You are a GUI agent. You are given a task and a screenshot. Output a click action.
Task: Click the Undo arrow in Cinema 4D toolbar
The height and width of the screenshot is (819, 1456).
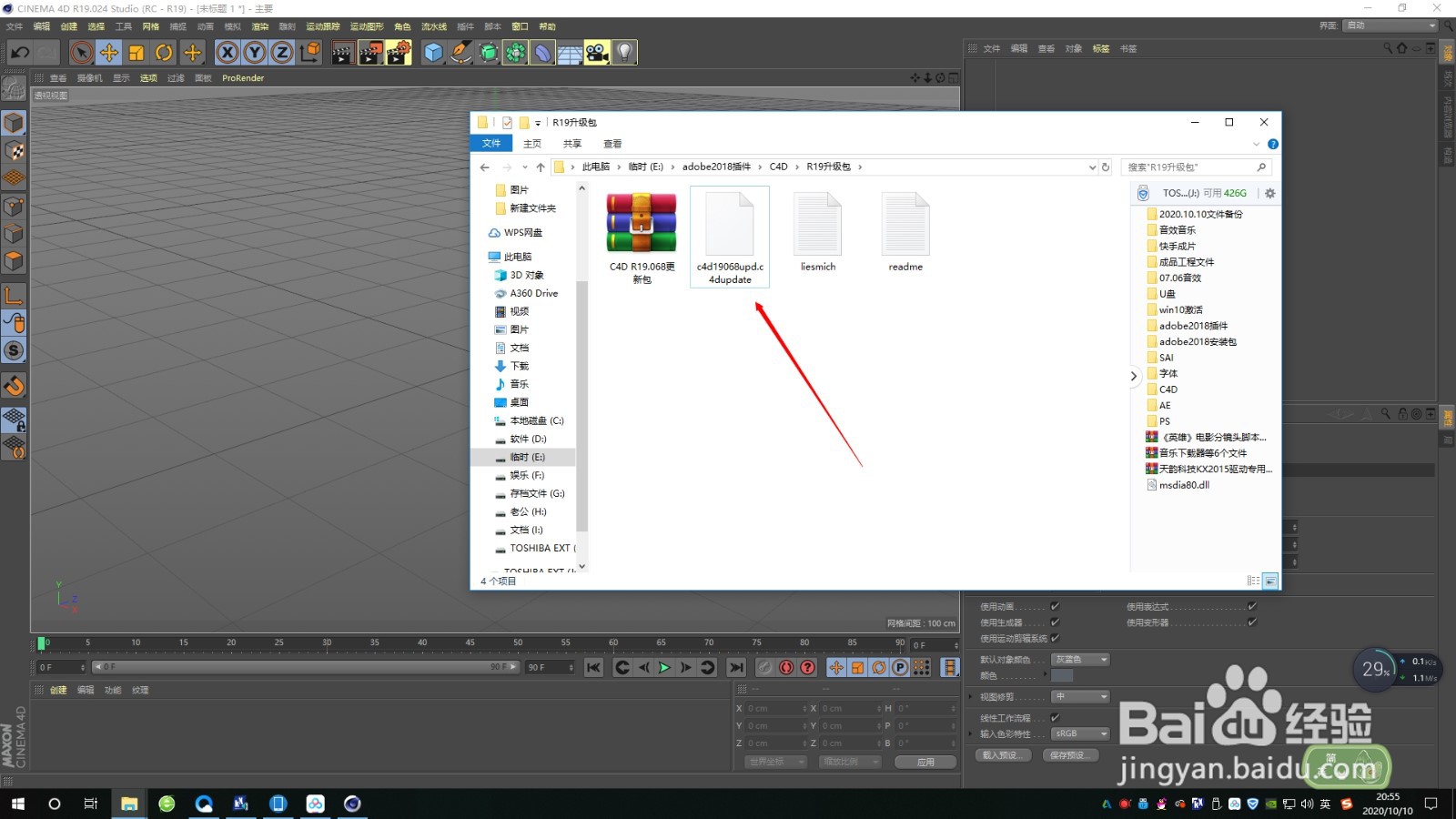click(20, 53)
